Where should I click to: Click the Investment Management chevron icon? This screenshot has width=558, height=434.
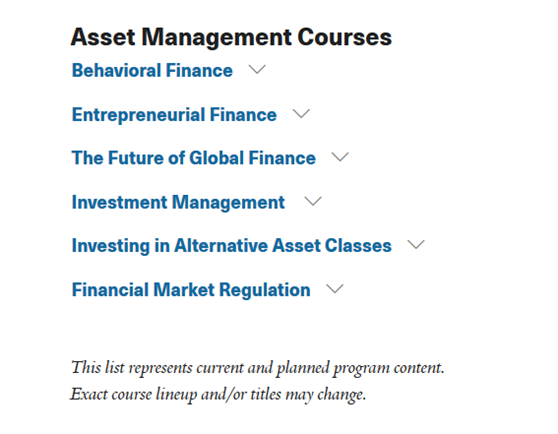pos(313,201)
